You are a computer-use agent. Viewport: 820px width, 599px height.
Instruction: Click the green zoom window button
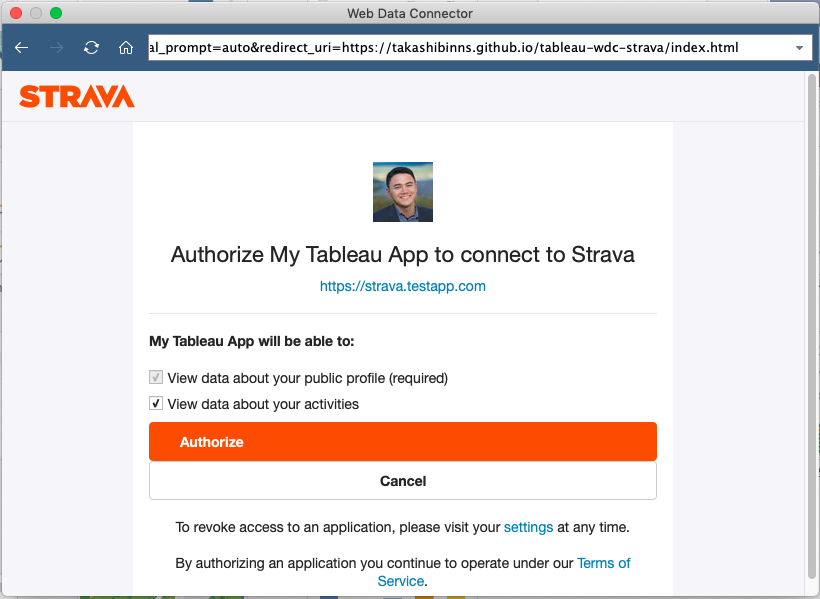[x=56, y=13]
